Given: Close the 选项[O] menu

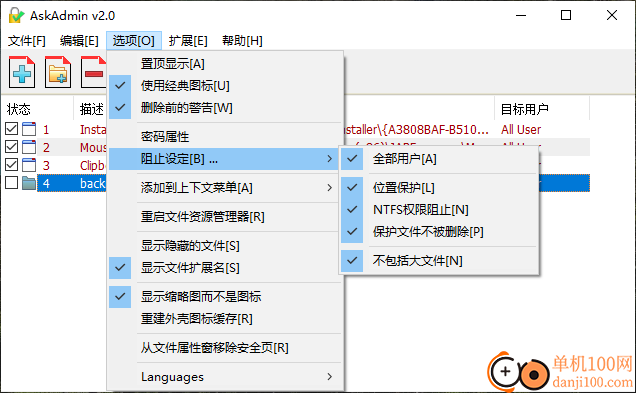Looking at the screenshot, I should pyautogui.click(x=134, y=41).
